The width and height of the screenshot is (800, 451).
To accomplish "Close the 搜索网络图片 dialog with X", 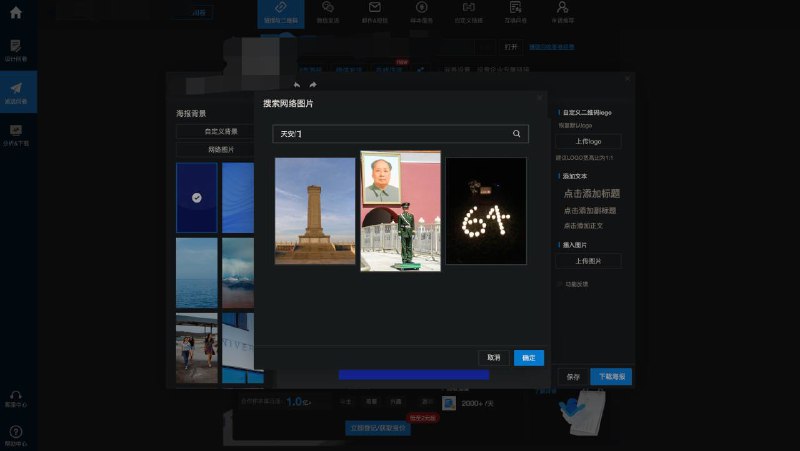I will 540,97.
